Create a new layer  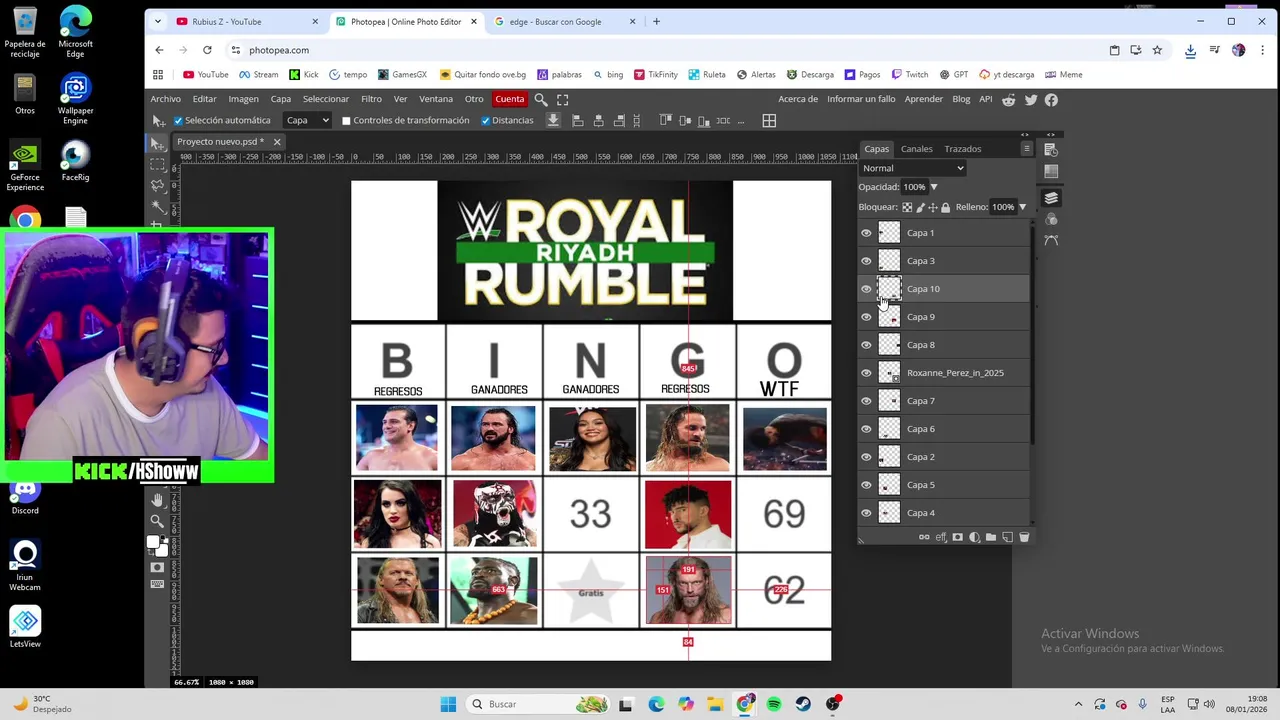coord(1007,537)
